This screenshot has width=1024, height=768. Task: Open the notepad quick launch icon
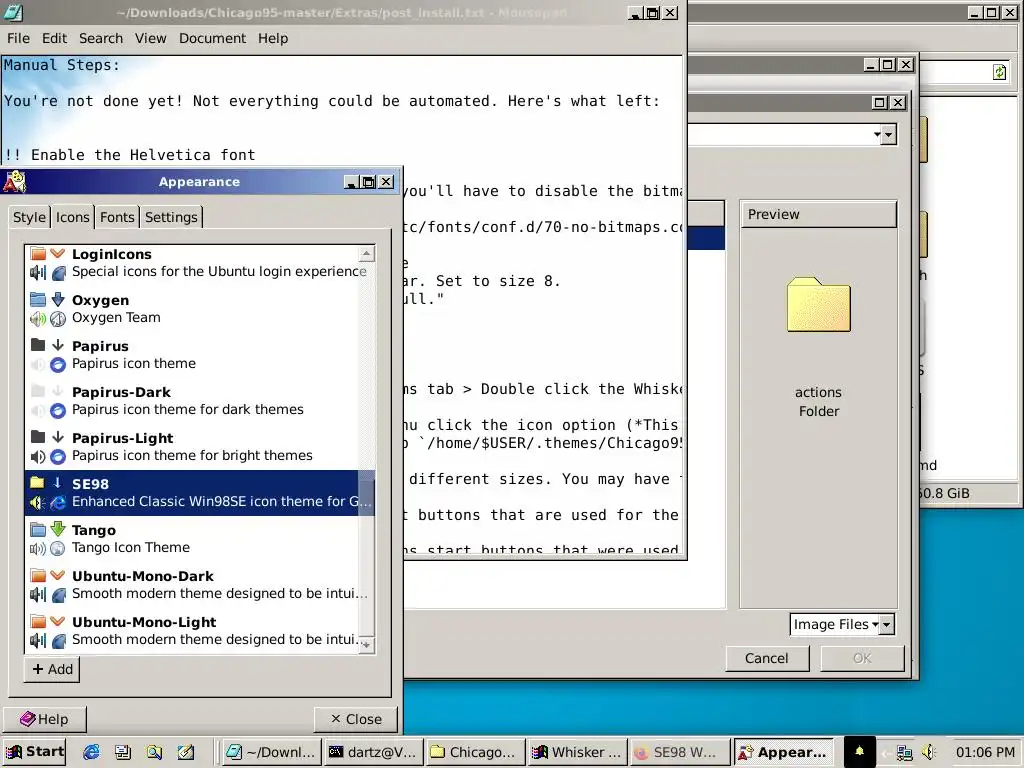pyautogui.click(x=185, y=752)
